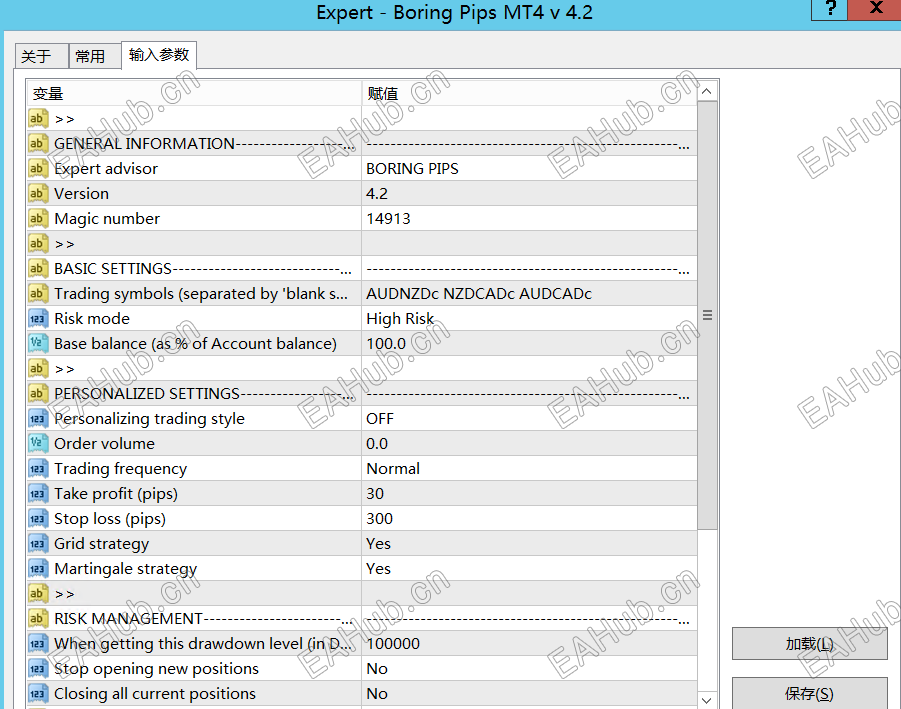The image size is (901, 709).
Task: Click the Take profit value 30
Action: pyautogui.click(x=529, y=494)
